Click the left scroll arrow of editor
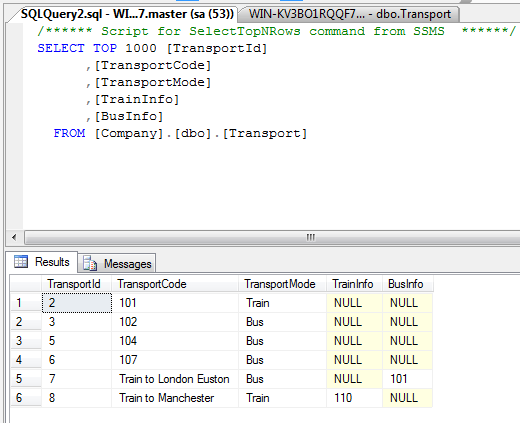 click(14, 238)
